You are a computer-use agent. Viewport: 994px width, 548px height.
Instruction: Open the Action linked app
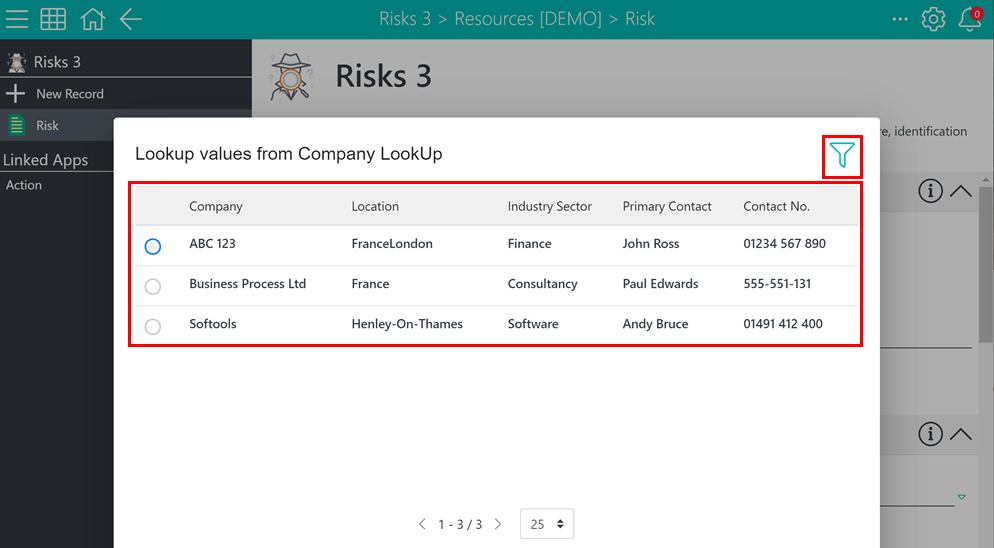pyautogui.click(x=24, y=185)
